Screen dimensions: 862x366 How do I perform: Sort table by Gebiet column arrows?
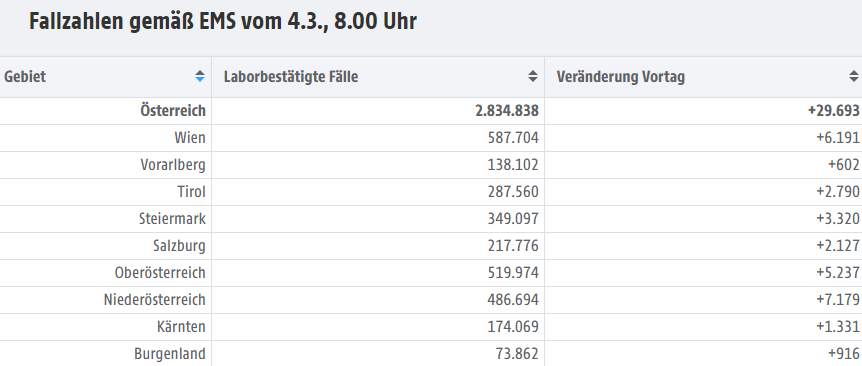tap(200, 76)
